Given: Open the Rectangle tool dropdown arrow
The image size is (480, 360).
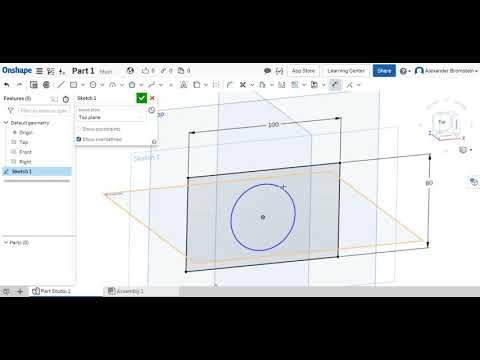Looking at the screenshot, I should click(83, 85).
